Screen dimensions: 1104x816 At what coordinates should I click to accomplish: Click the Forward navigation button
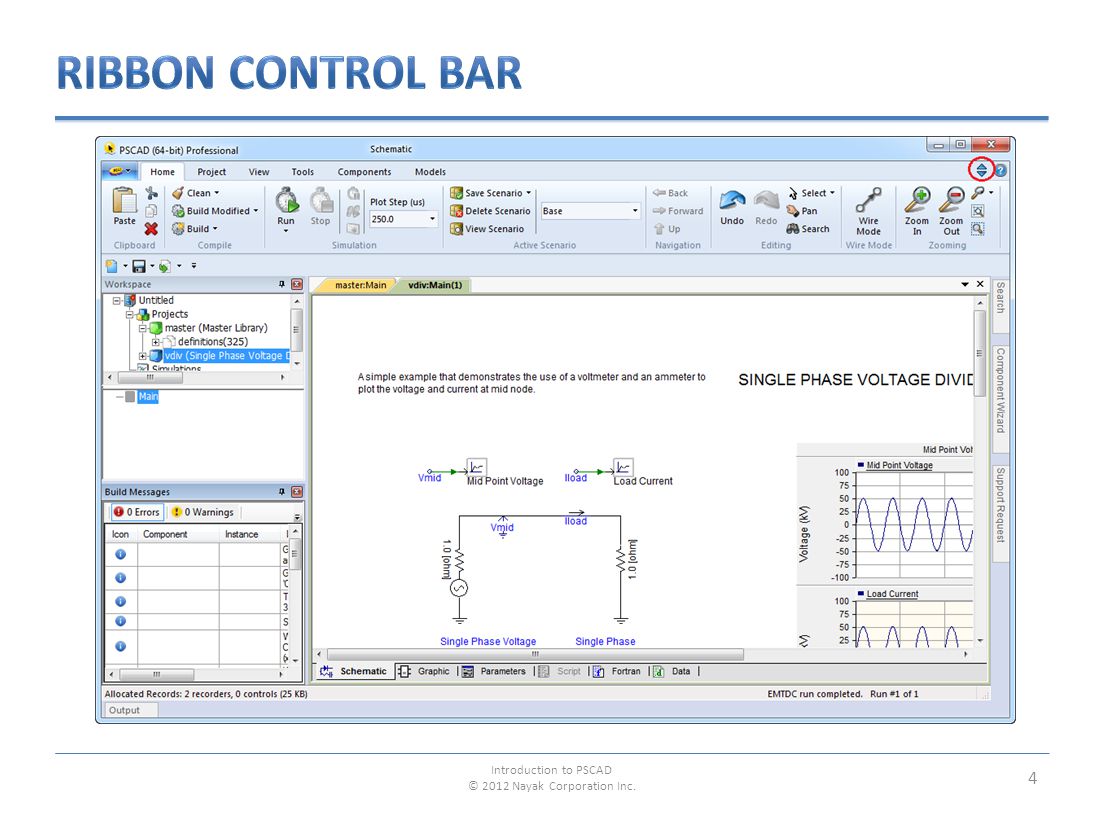(x=678, y=211)
